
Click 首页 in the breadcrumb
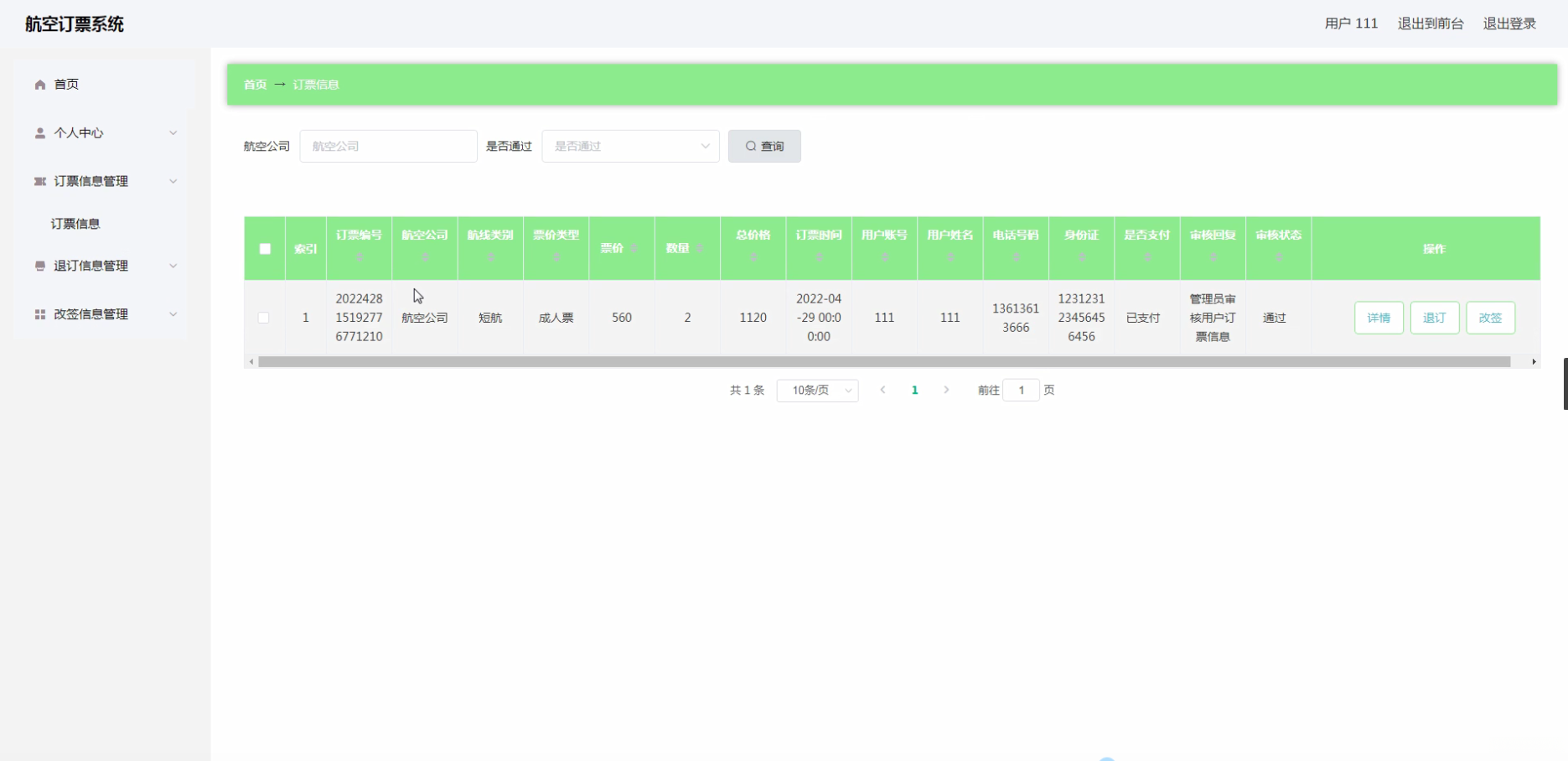point(255,85)
